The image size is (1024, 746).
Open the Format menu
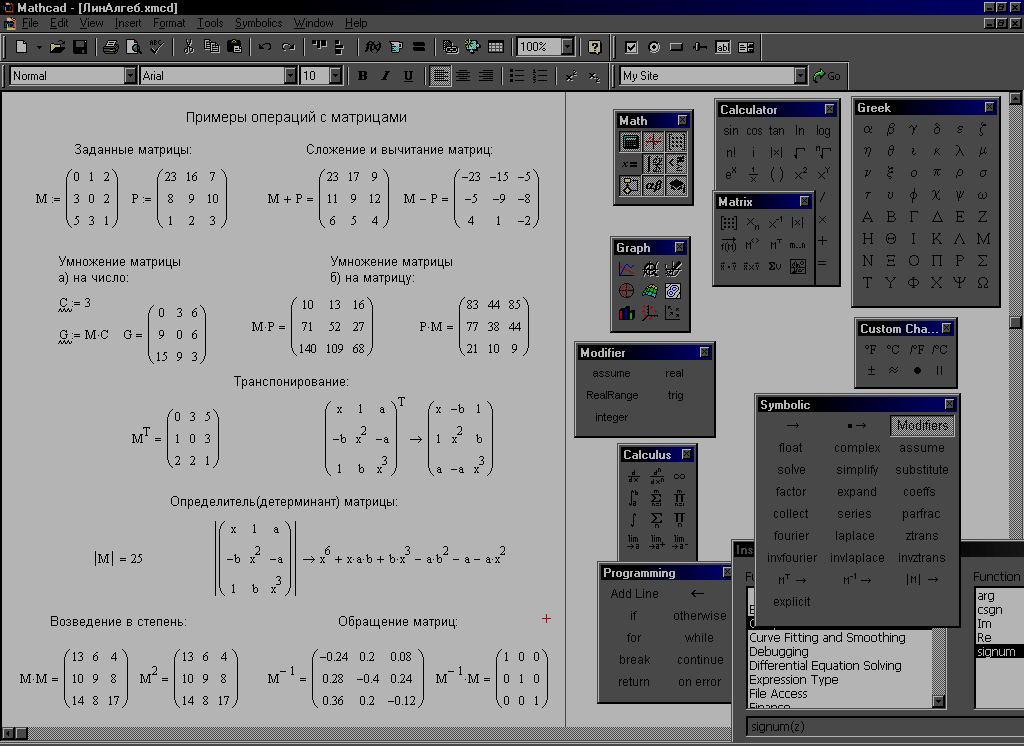coord(169,23)
